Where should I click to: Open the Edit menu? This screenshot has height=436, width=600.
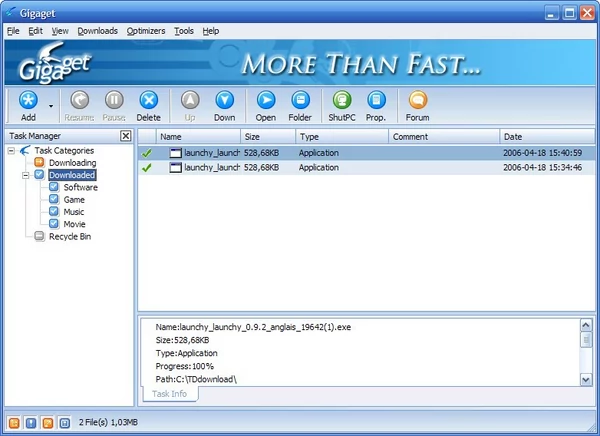click(36, 31)
